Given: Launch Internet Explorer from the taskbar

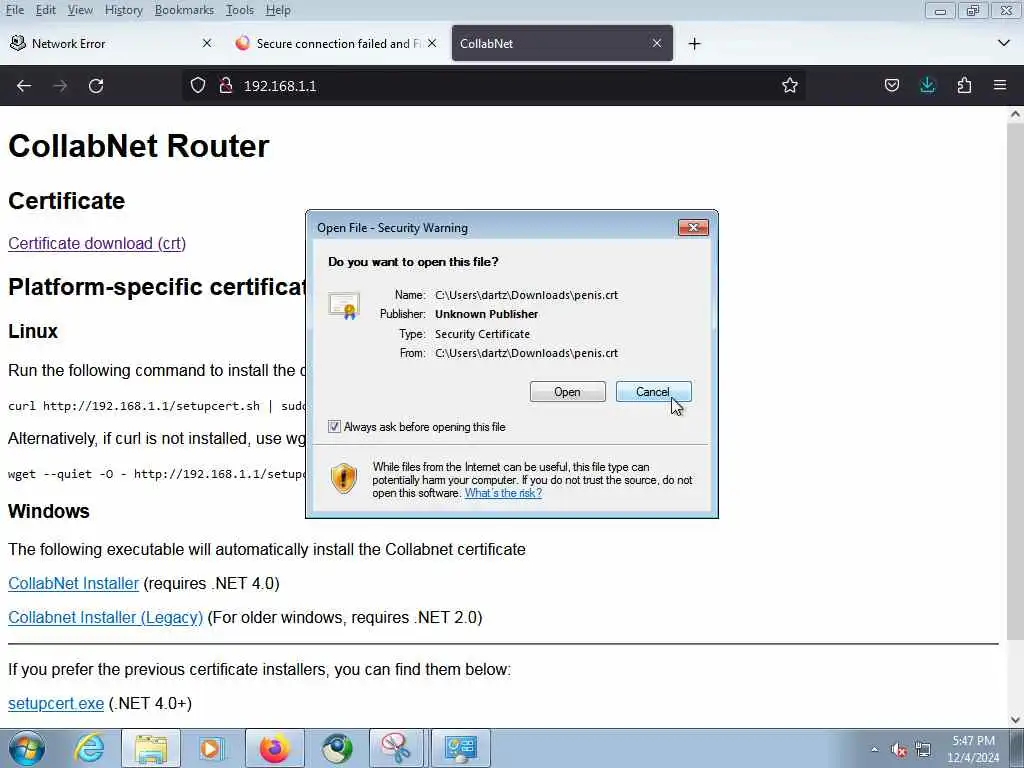Looking at the screenshot, I should point(89,748).
